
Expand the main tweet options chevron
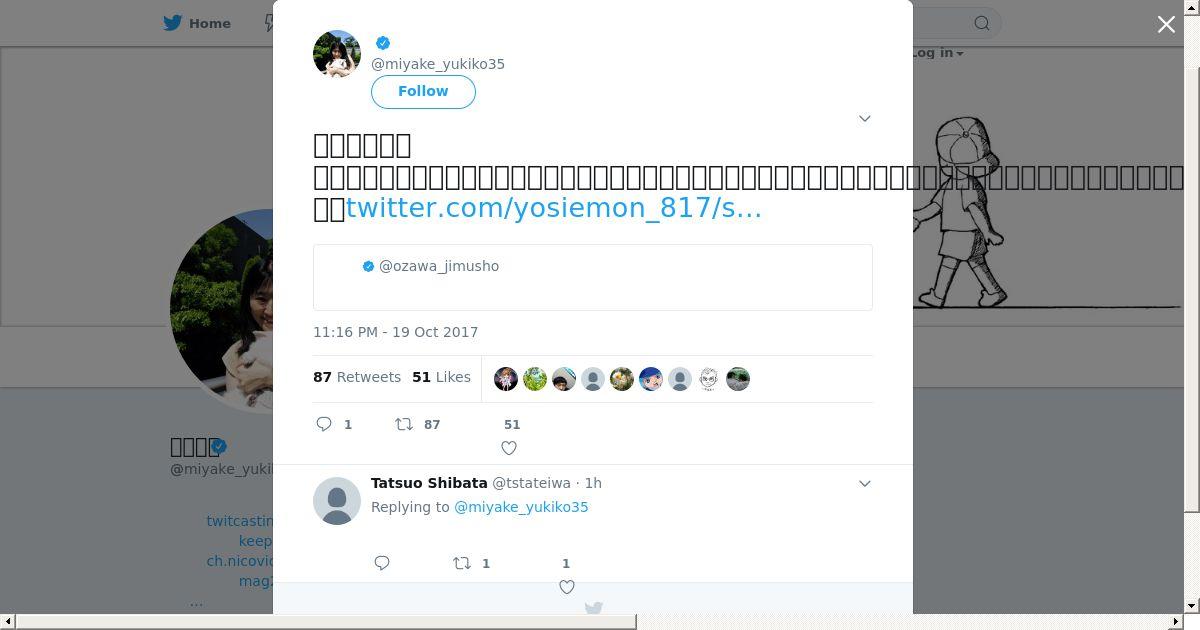[x=865, y=118]
